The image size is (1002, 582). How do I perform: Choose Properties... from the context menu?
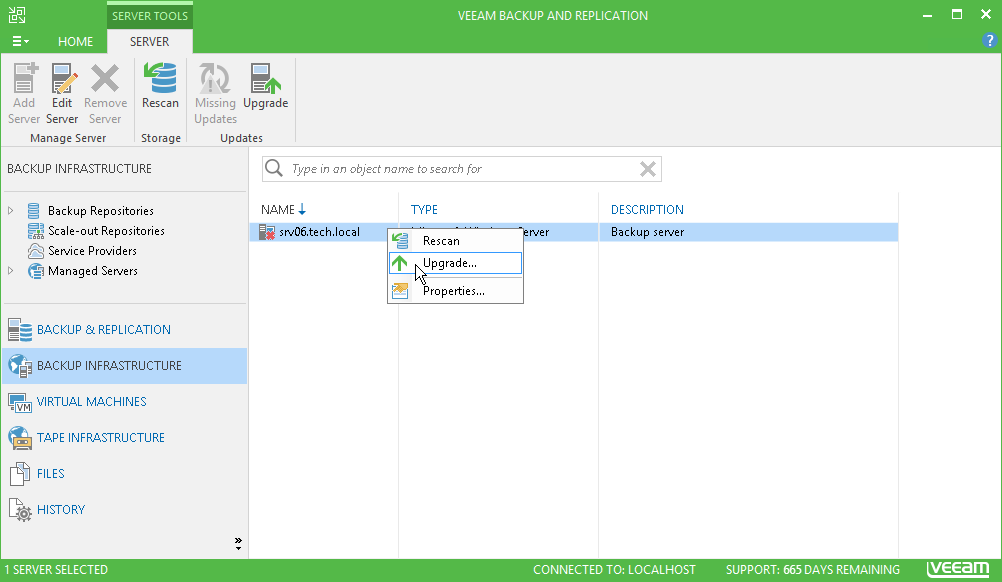tap(456, 291)
